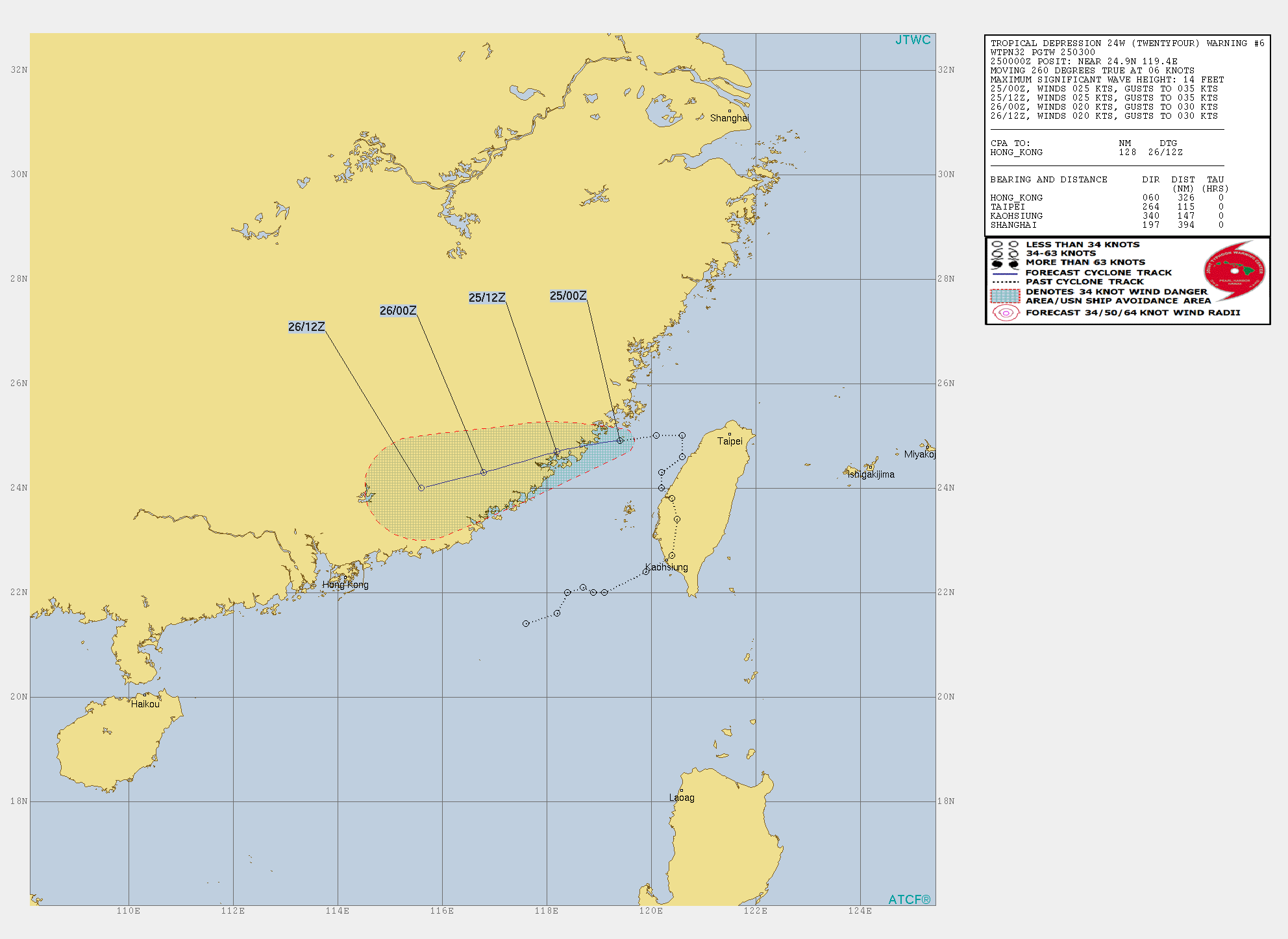Click the Hong Kong city label
The height and width of the screenshot is (939, 1288).
coord(345,585)
